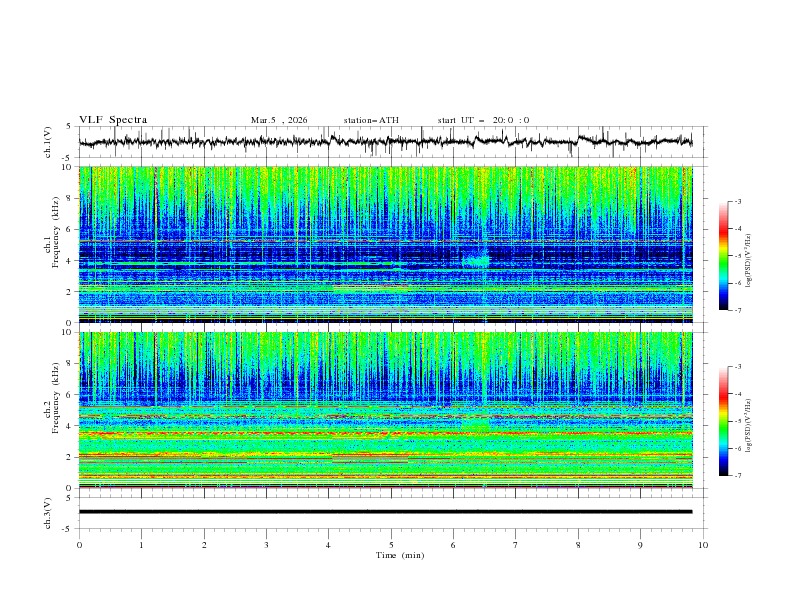The width and height of the screenshot is (792, 612).
Task: Click the "-7" tick on the lower color bar
Action: click(737, 475)
